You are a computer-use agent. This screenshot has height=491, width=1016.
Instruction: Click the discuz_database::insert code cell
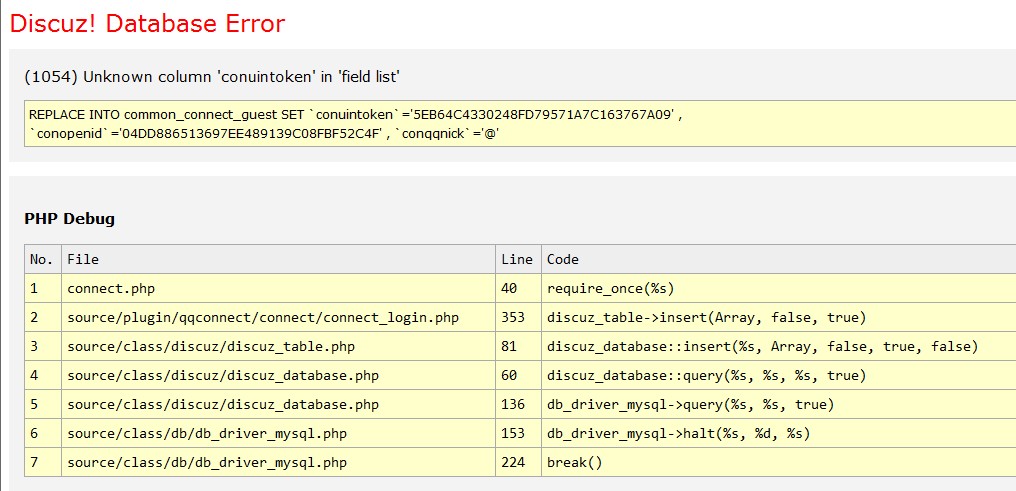[762, 346]
